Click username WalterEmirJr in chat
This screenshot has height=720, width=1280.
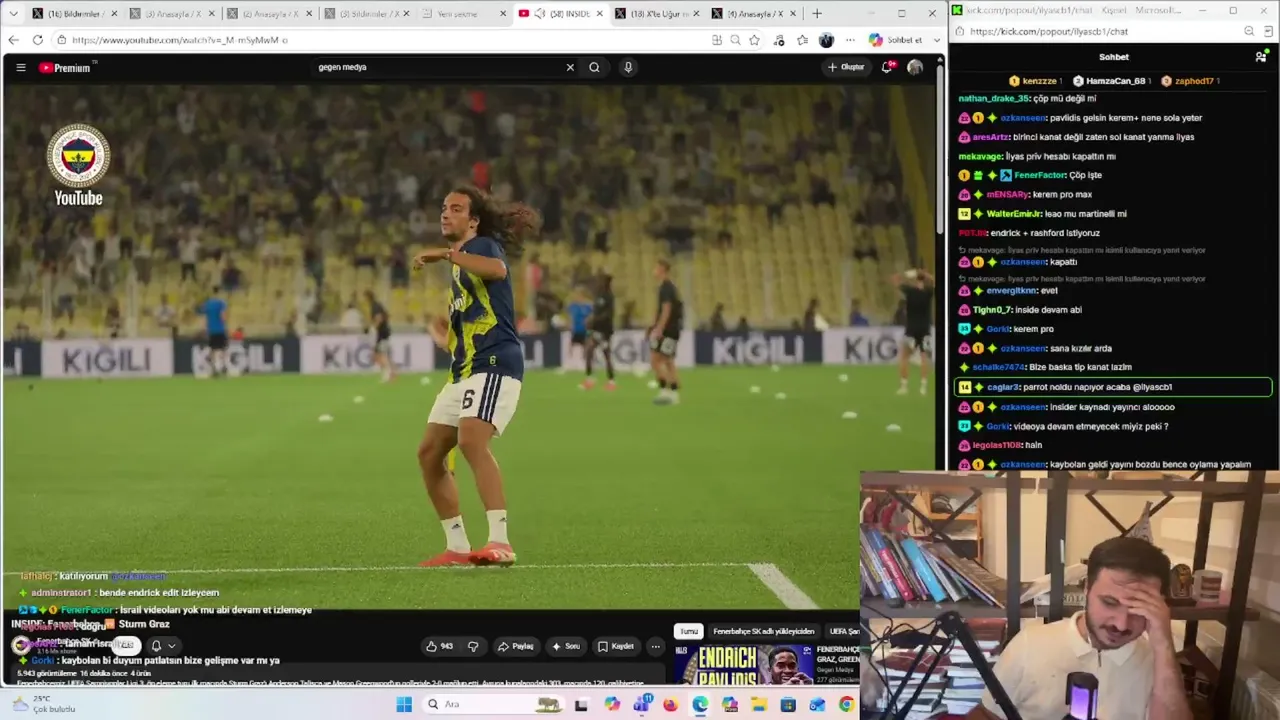coord(1014,214)
